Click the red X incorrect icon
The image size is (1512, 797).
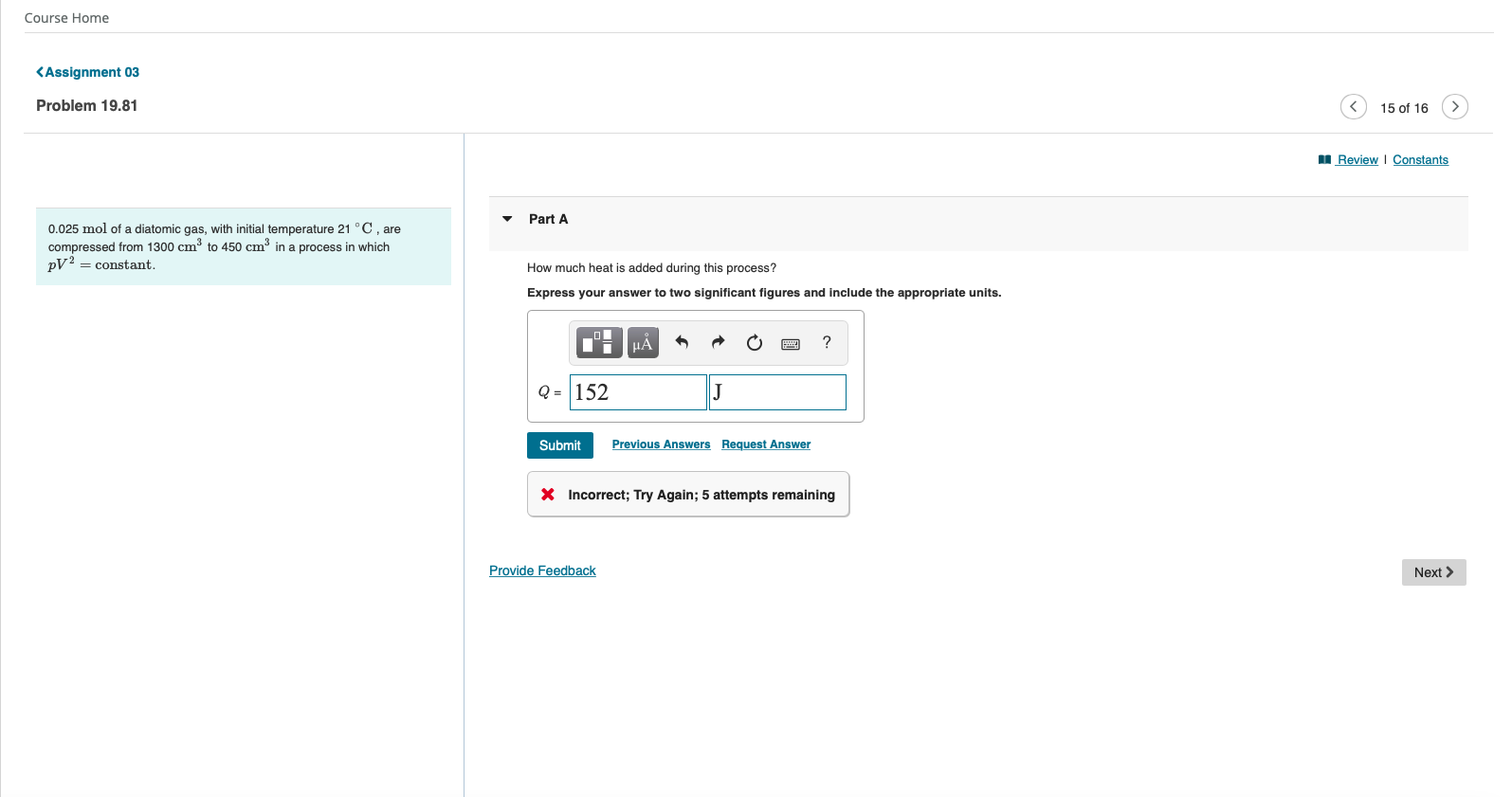548,495
